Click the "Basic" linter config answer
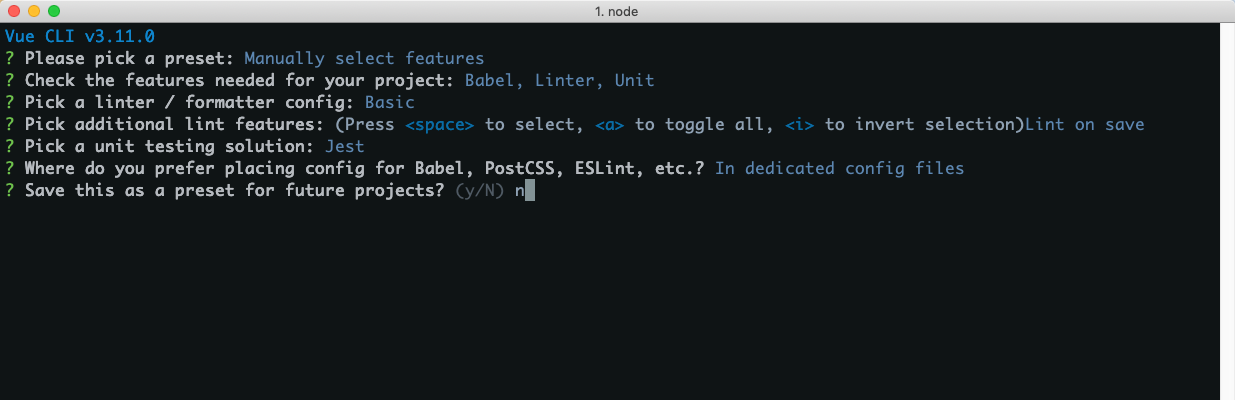The image size is (1235, 400). (x=389, y=102)
